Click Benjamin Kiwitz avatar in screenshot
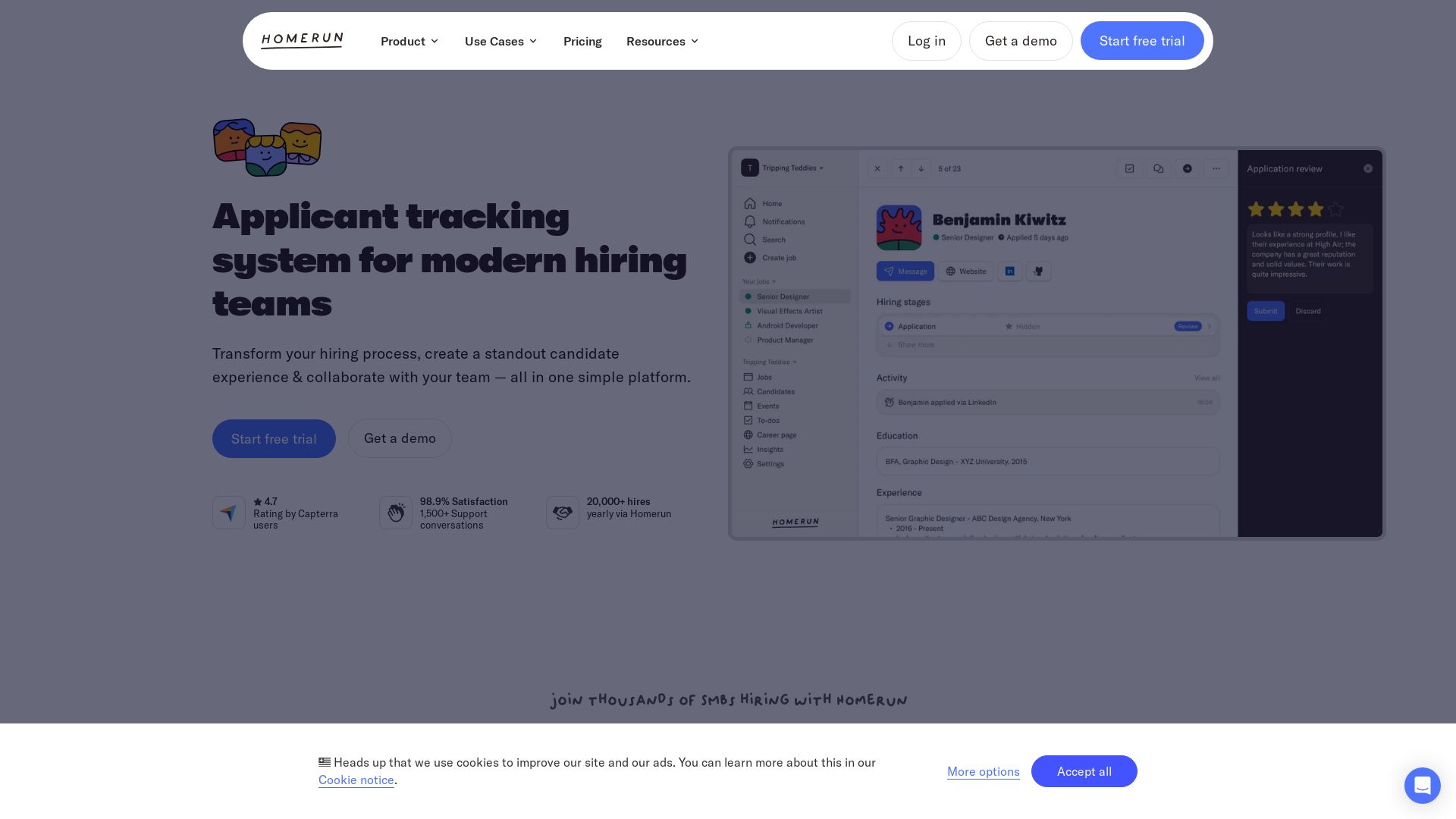 tap(899, 227)
